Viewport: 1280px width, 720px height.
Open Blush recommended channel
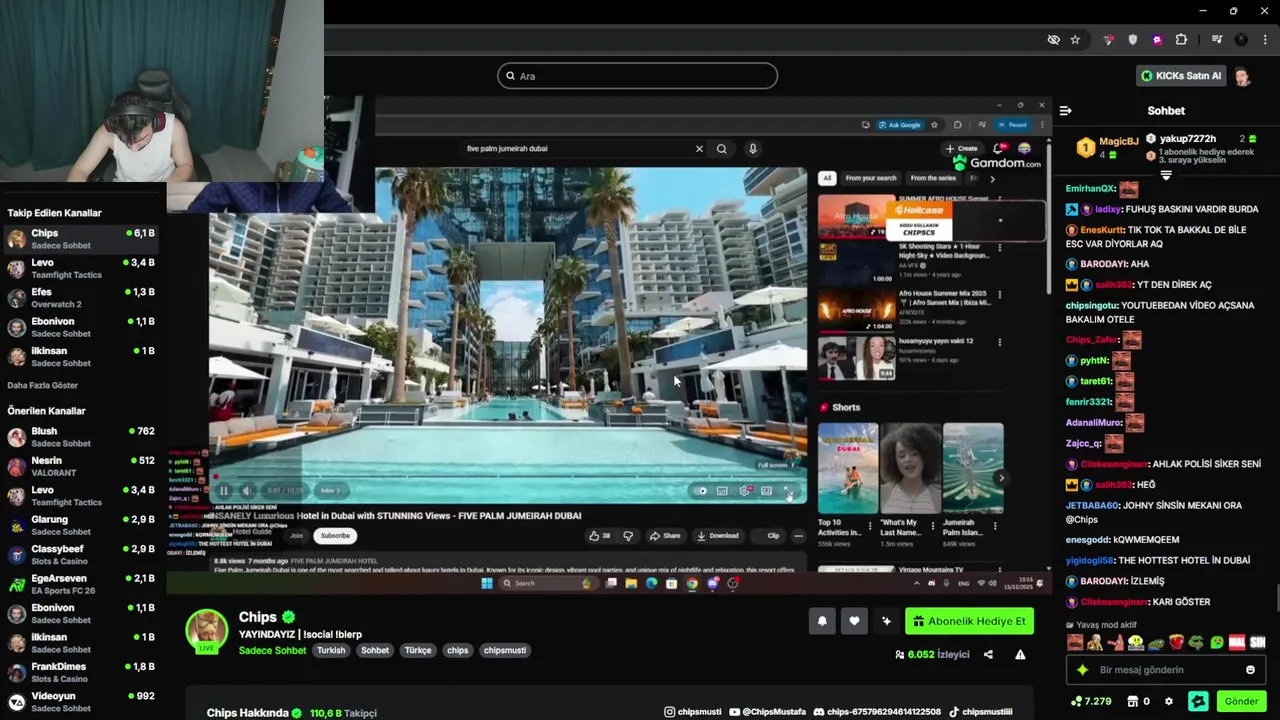81,437
